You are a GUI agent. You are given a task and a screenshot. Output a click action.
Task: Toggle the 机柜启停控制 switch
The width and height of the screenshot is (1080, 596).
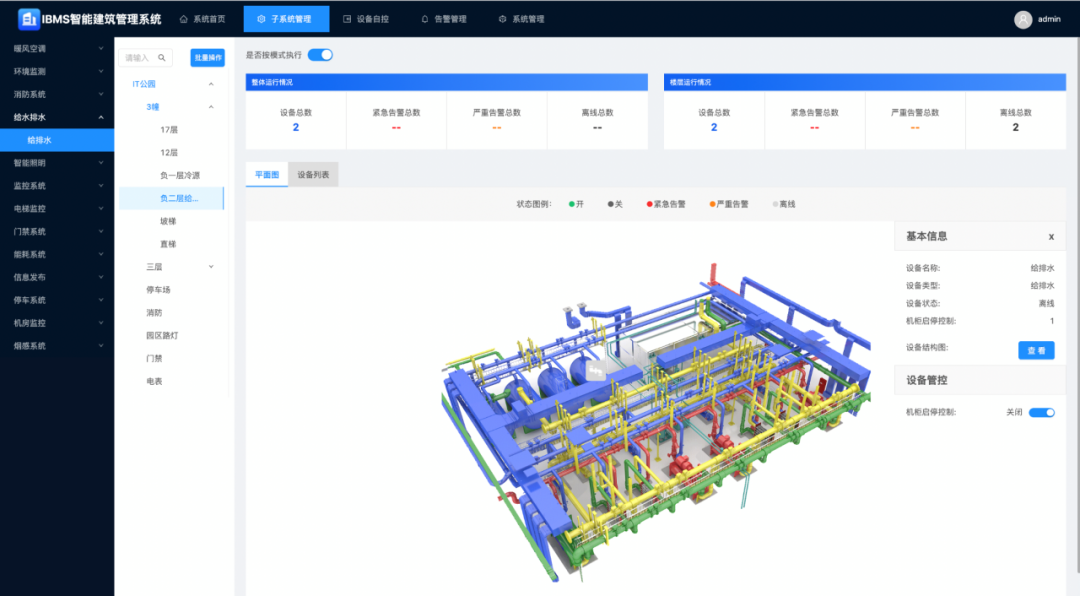(1042, 412)
